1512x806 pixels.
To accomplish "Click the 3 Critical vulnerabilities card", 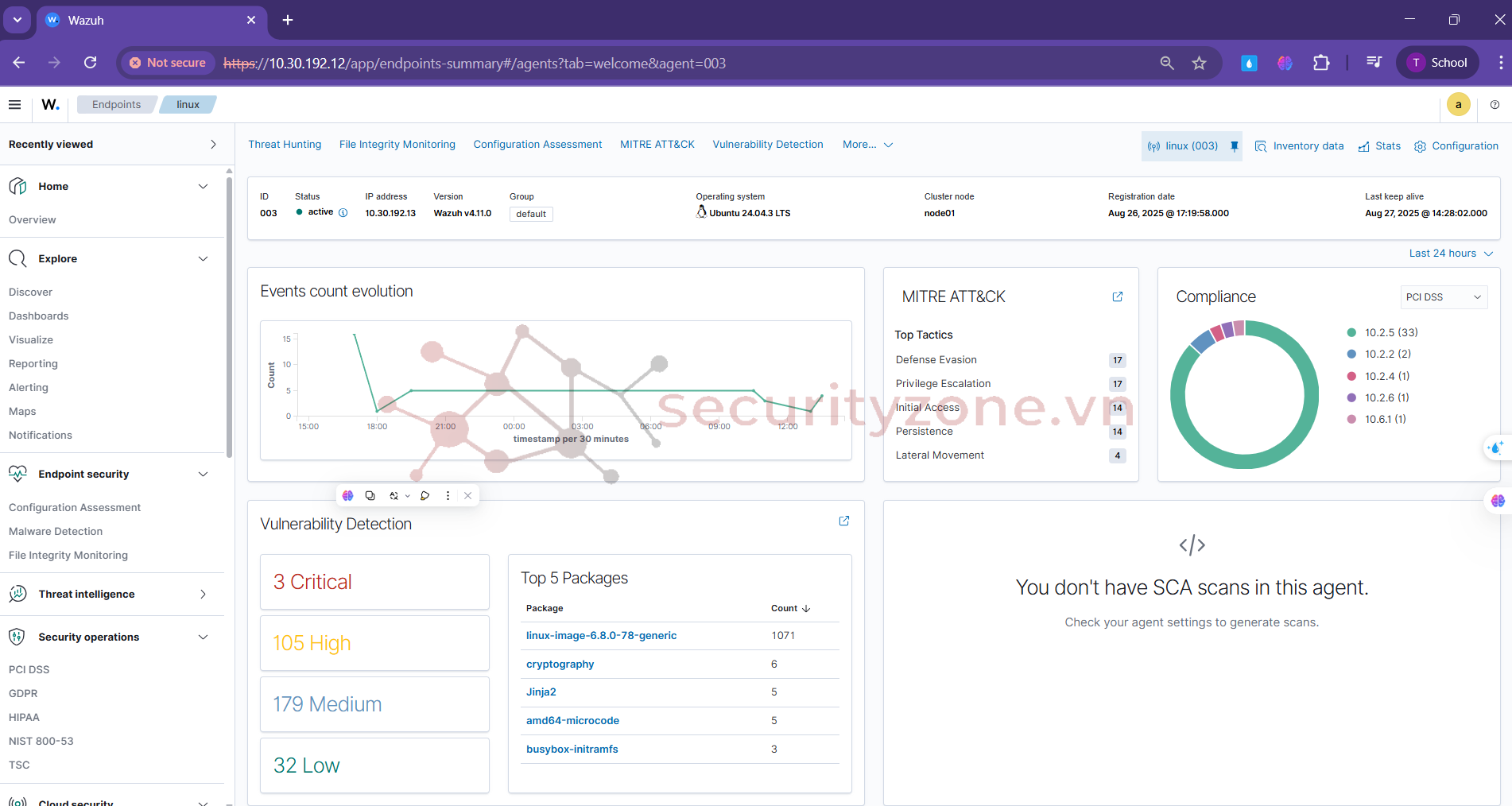I will pos(374,582).
